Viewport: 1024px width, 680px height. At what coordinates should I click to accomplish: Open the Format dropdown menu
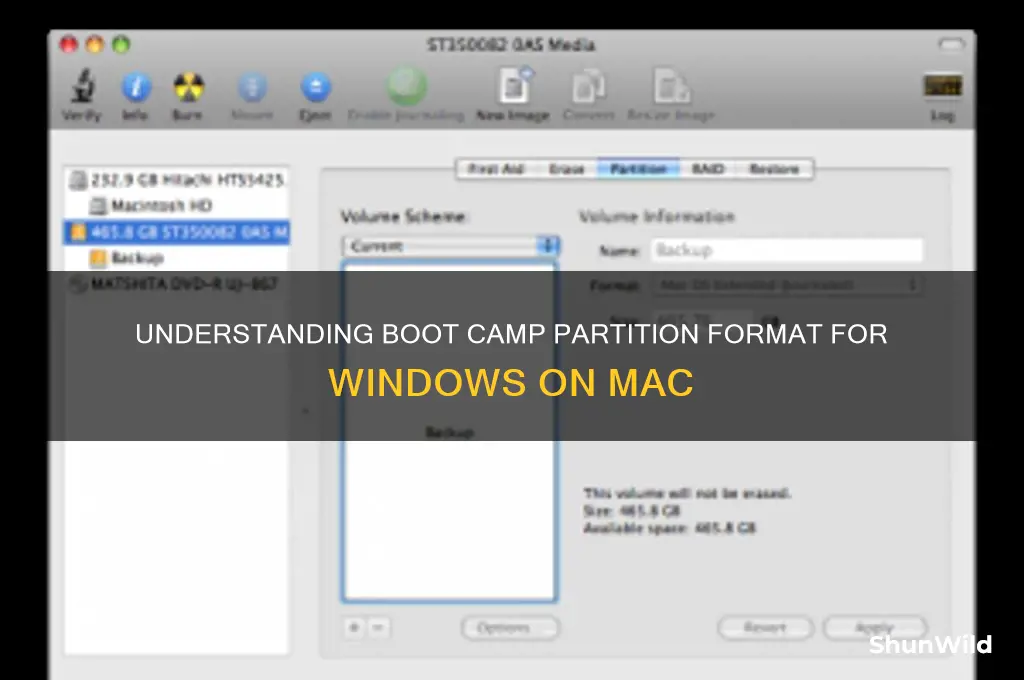(788, 285)
